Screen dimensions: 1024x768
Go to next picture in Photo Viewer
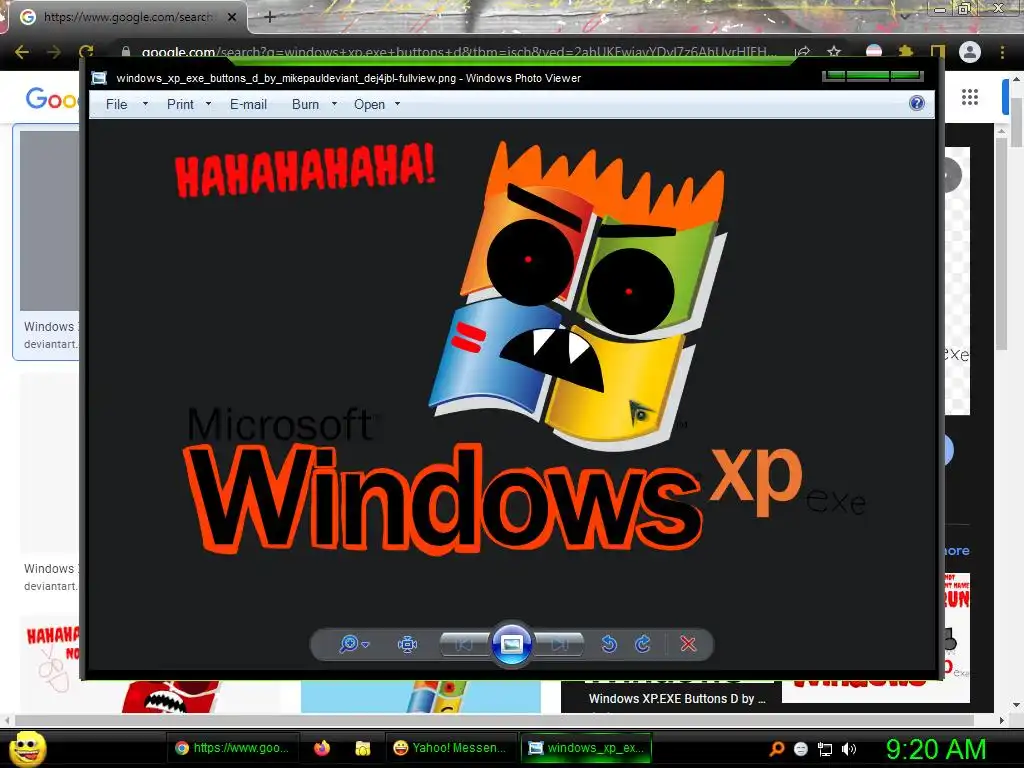[560, 645]
